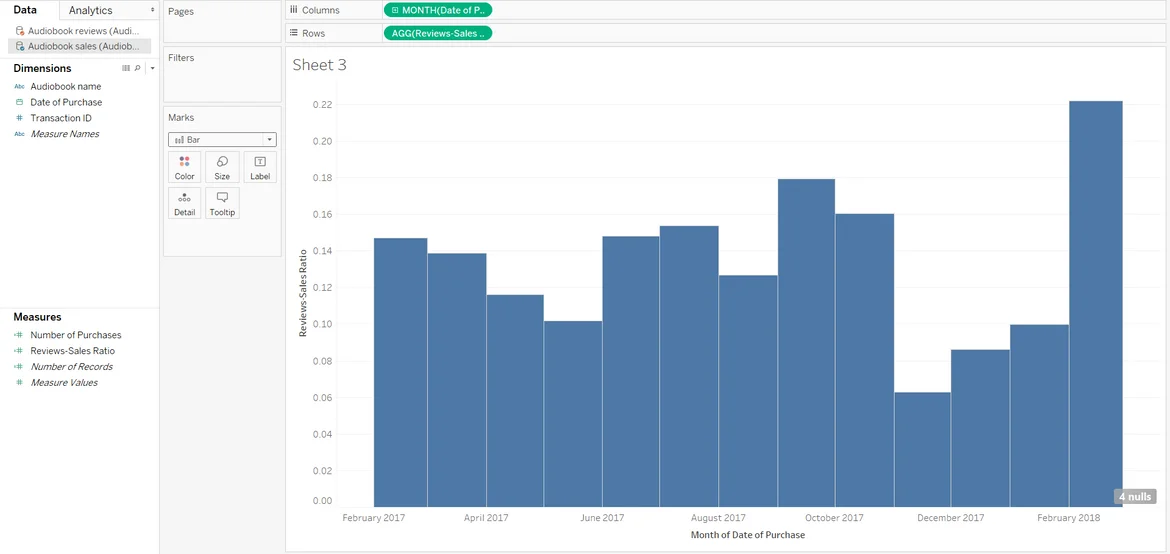Click the tallest bar for February 2018
Viewport: 1170px width, 554px height.
coord(1095,300)
